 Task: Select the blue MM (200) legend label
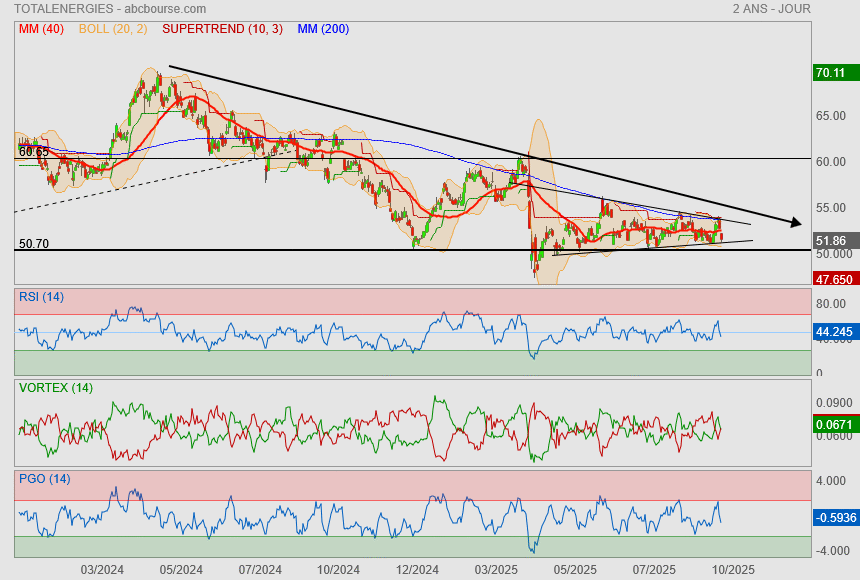pos(323,29)
